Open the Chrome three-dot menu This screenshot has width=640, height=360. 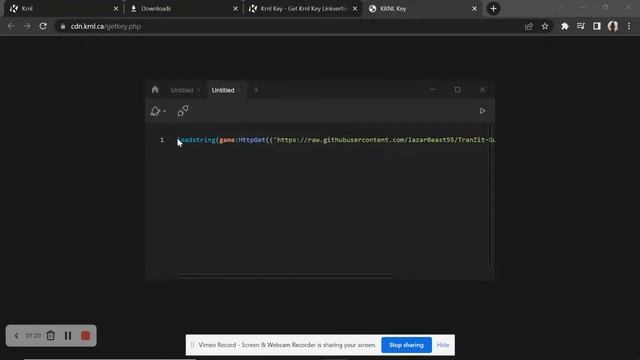tap(629, 26)
